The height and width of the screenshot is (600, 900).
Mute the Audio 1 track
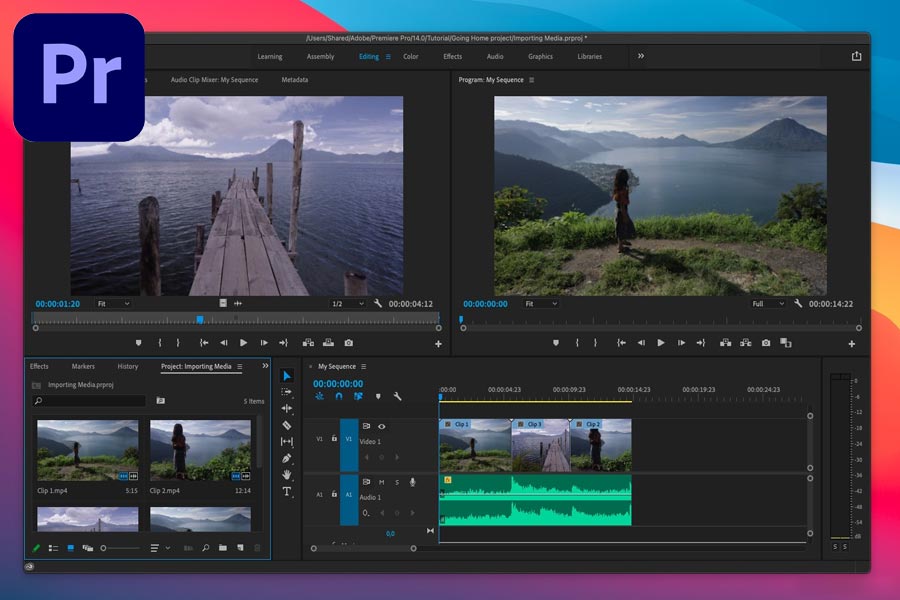381,482
